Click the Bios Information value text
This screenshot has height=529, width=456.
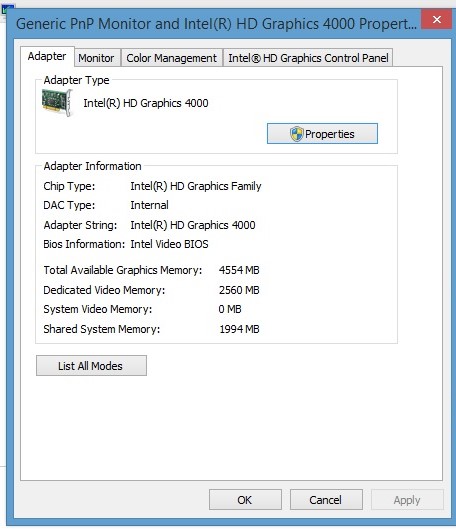[169, 244]
